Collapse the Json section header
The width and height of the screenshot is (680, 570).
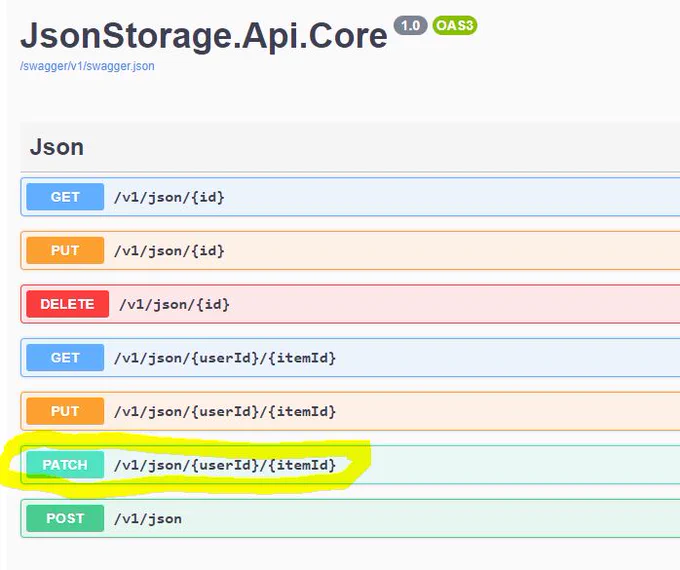(x=350, y=147)
